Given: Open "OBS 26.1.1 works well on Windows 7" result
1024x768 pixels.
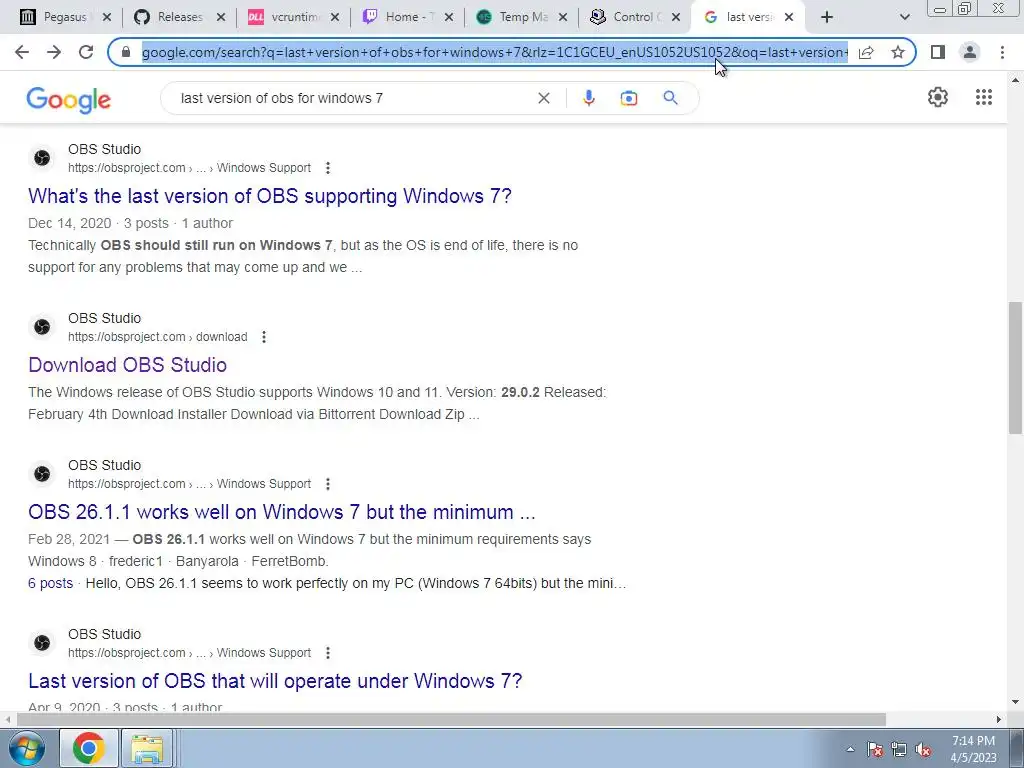Looking at the screenshot, I should pyautogui.click(x=281, y=512).
